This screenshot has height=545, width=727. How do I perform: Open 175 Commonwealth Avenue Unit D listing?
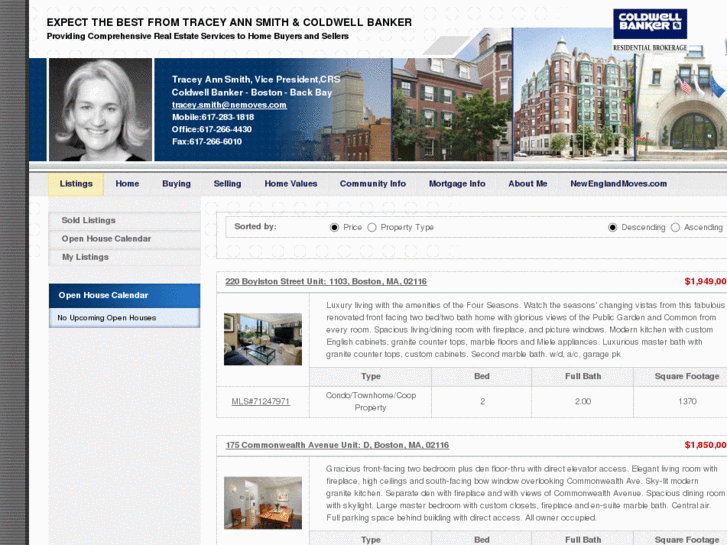(337, 445)
